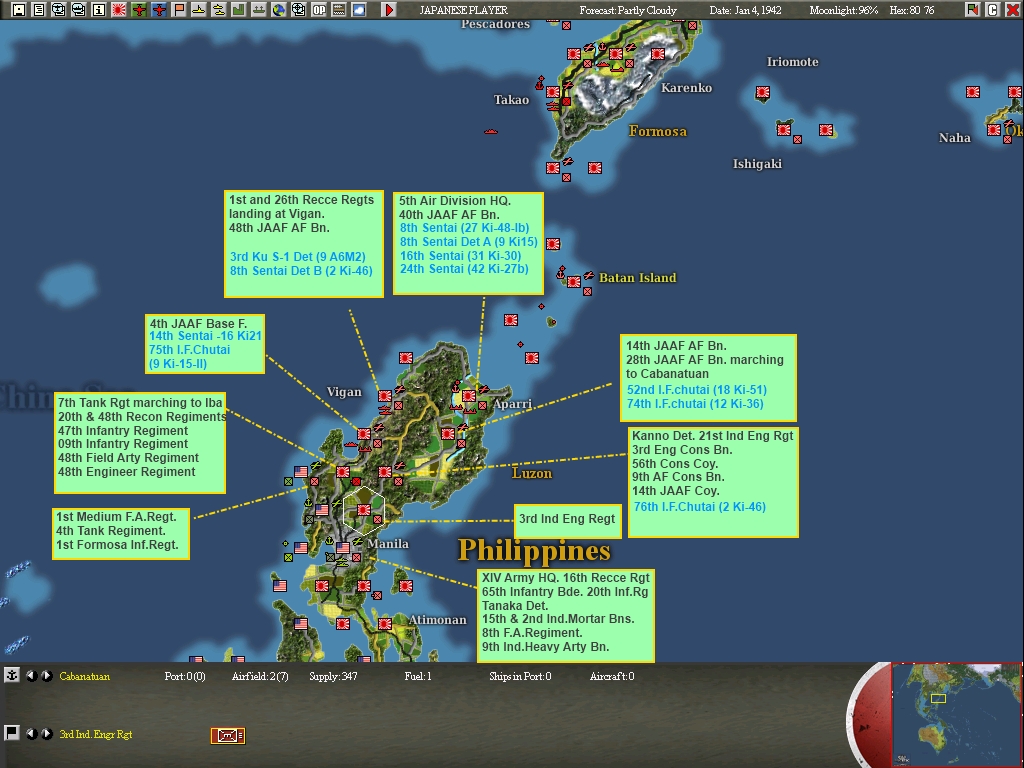
Task: Open the globe toolbar icon
Action: pos(279,10)
